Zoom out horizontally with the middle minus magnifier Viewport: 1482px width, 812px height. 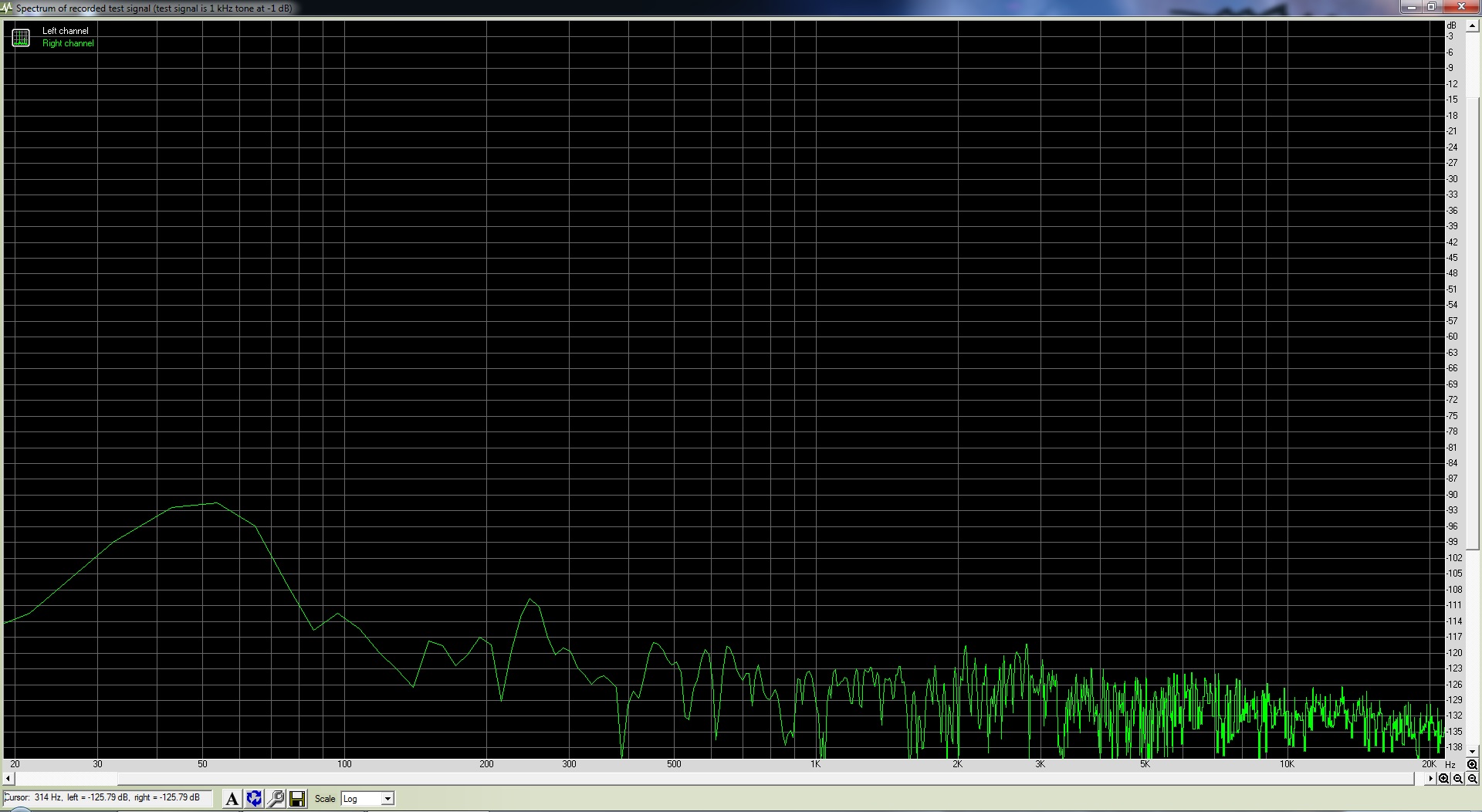[x=1458, y=778]
